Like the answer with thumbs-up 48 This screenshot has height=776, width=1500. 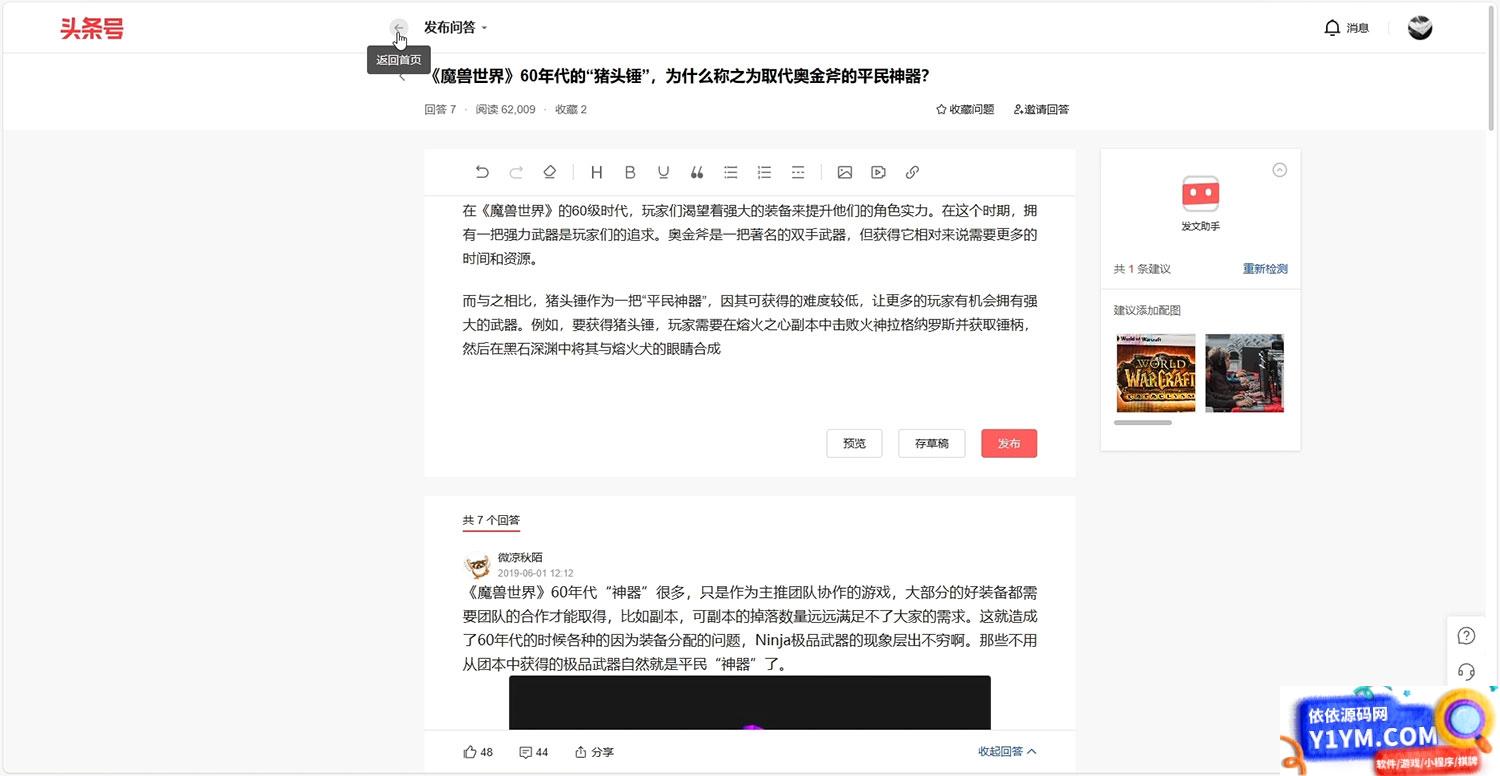coord(479,752)
